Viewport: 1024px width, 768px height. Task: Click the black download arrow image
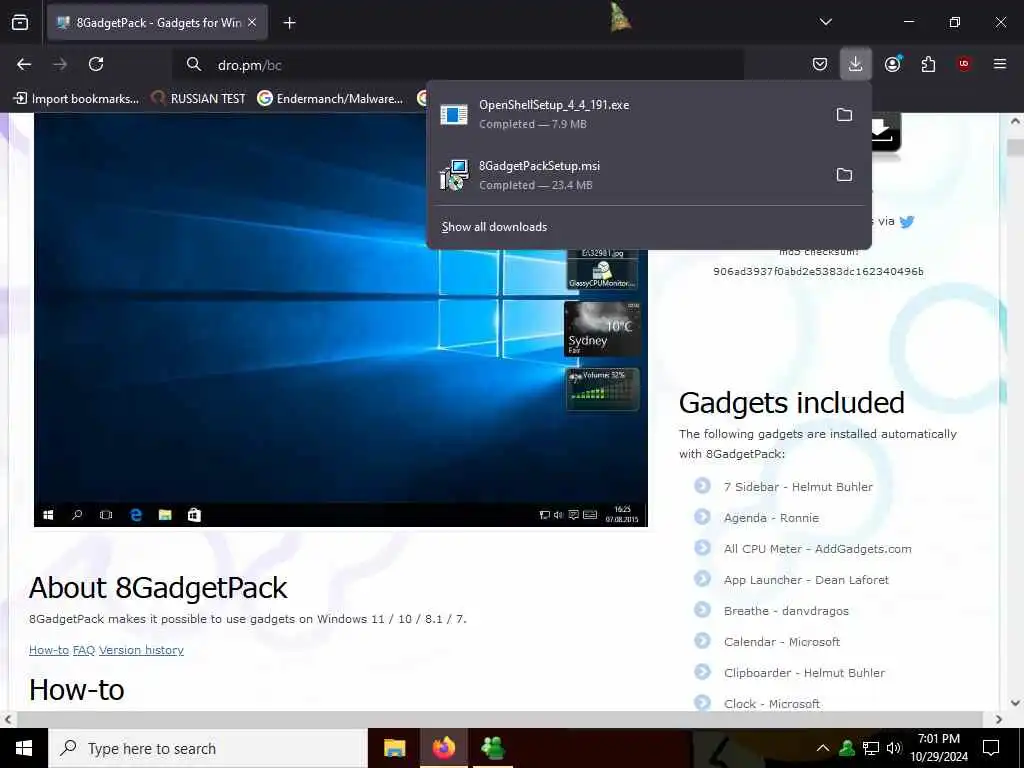[x=887, y=132]
